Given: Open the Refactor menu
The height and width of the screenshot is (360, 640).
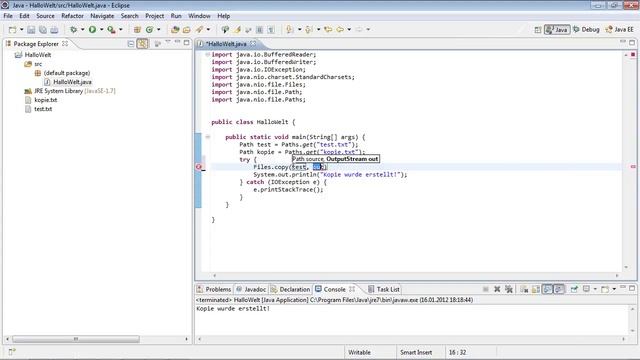Looking at the screenshot, I should [72, 16].
